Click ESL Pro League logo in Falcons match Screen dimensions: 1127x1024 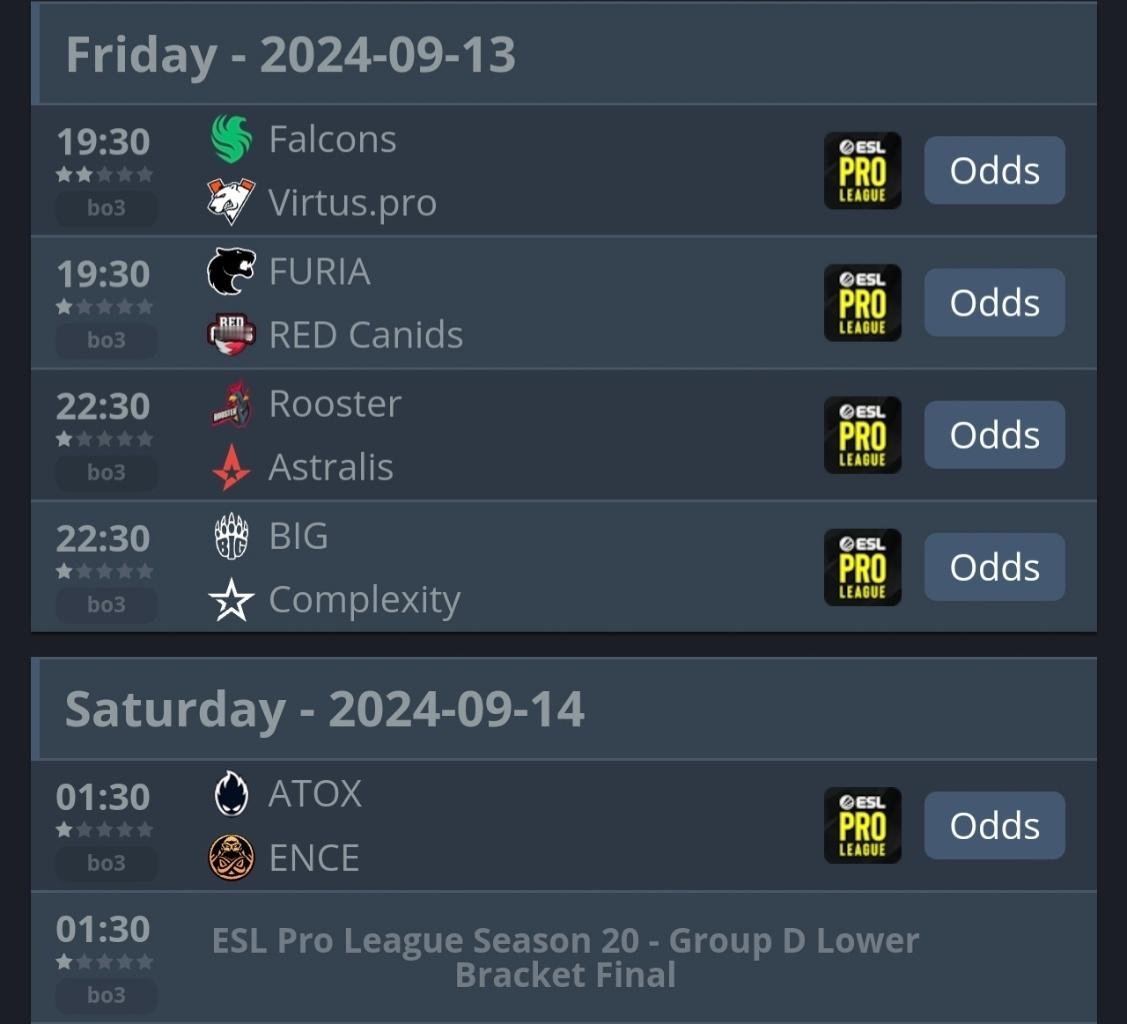(x=862, y=170)
